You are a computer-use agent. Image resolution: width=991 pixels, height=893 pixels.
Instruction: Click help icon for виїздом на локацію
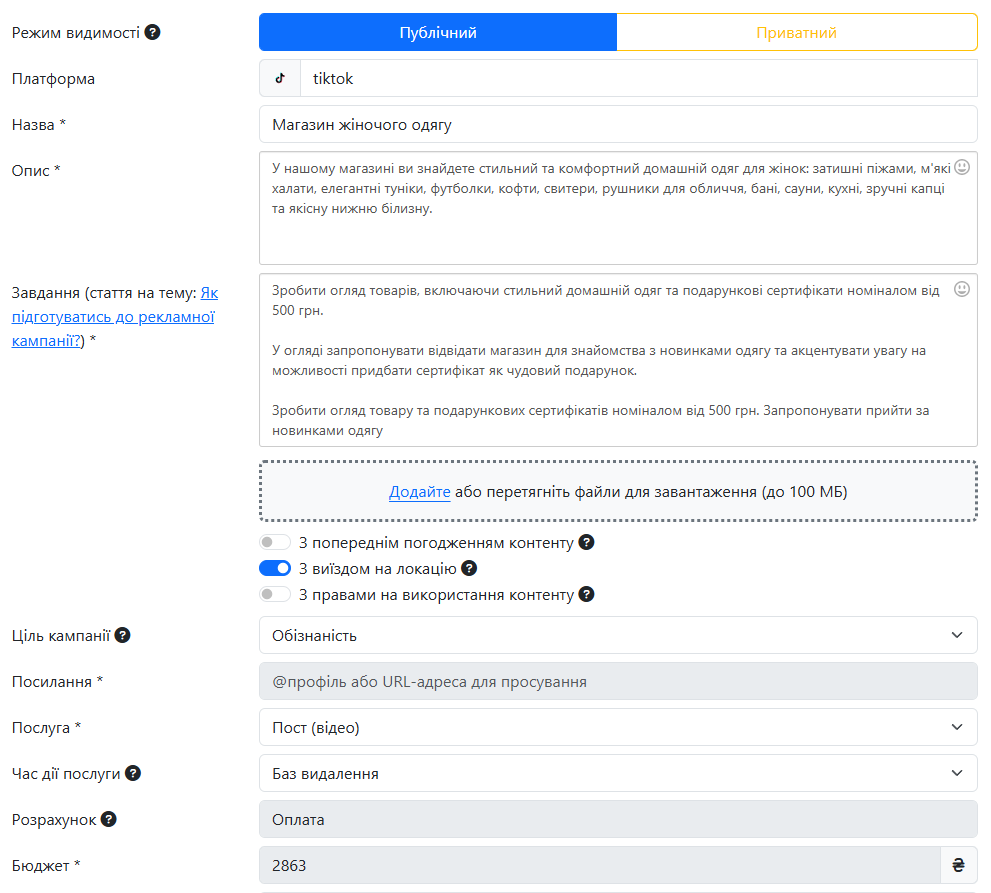tap(469, 569)
